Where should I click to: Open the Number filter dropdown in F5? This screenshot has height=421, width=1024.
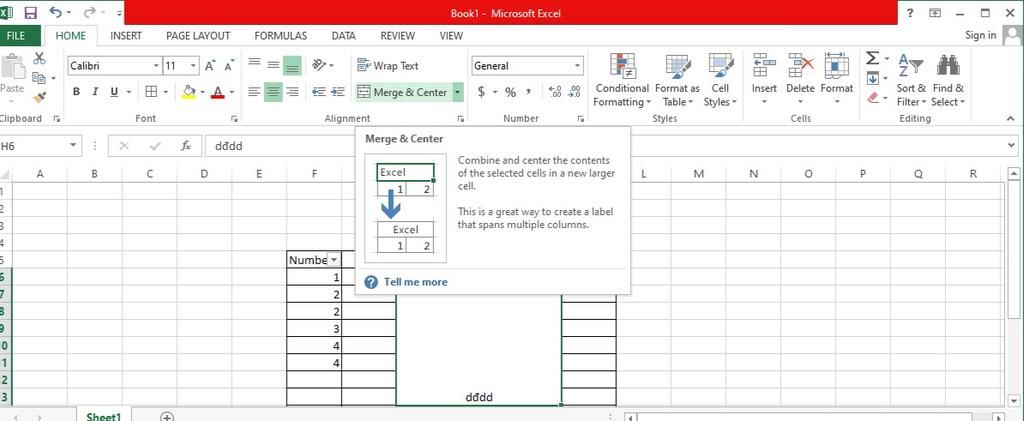click(x=334, y=260)
